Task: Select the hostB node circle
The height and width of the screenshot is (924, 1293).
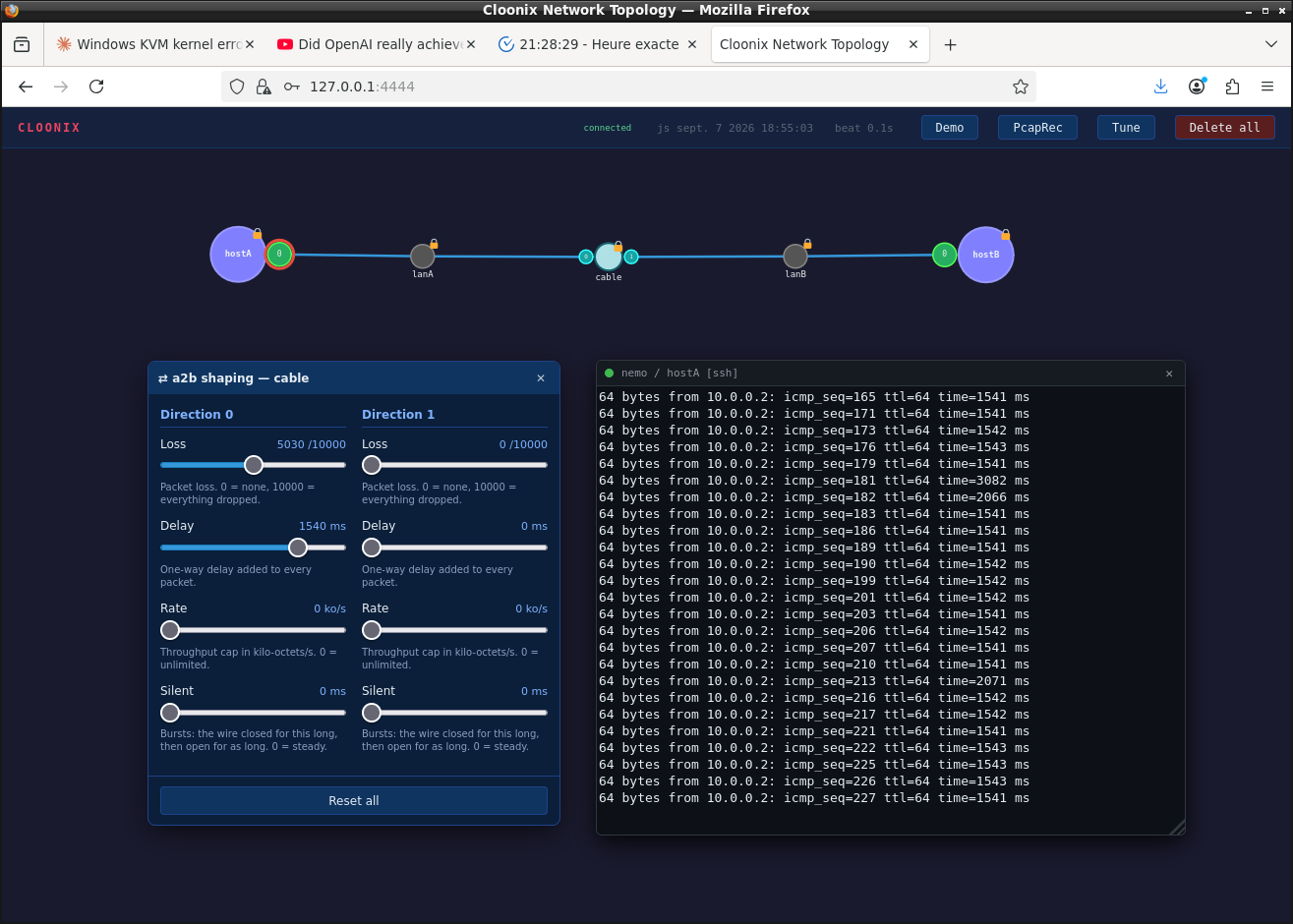Action: click(x=985, y=255)
